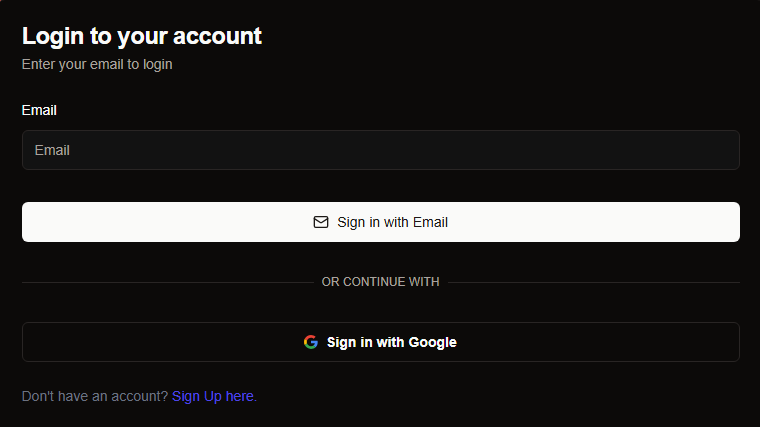Click the Email label above the field

39,110
